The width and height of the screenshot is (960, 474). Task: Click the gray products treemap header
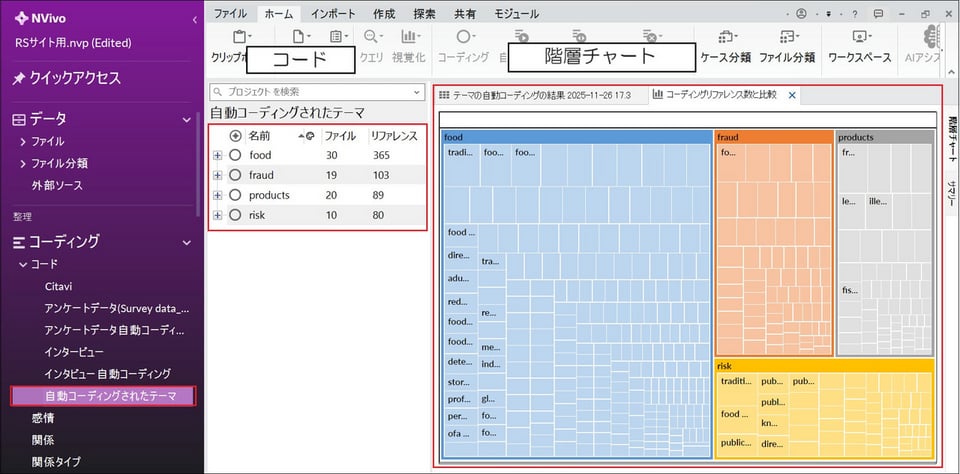[x=885, y=137]
